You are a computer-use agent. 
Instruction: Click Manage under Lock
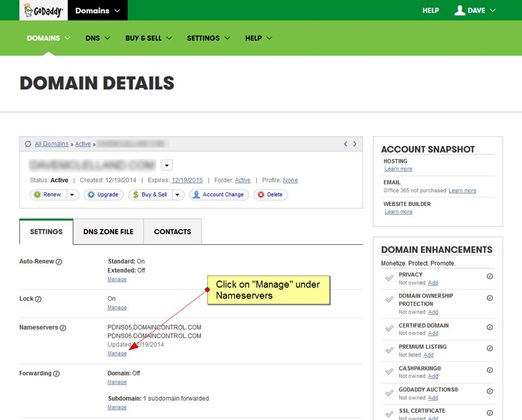(117, 308)
